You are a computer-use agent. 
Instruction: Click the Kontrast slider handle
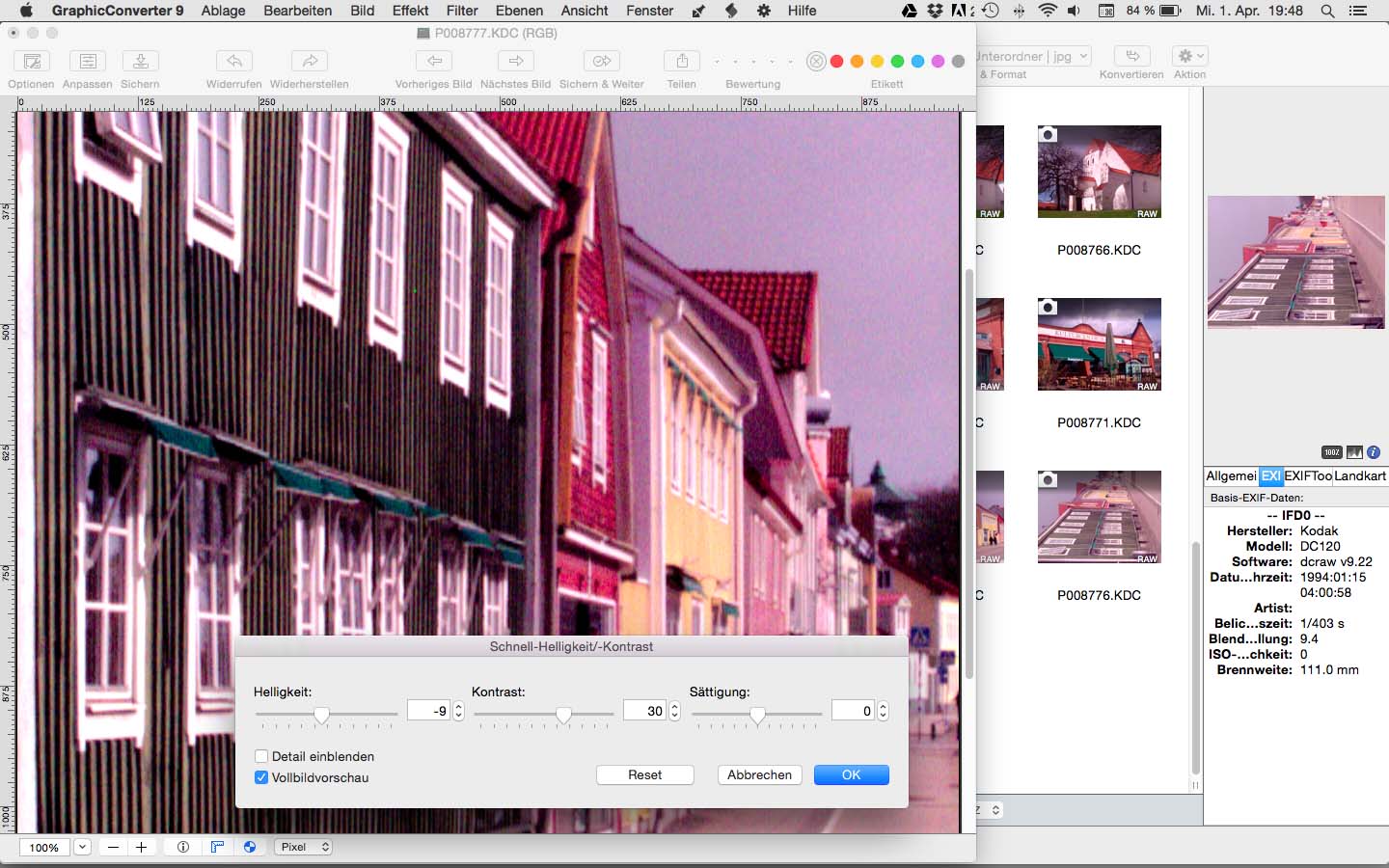pyautogui.click(x=564, y=714)
